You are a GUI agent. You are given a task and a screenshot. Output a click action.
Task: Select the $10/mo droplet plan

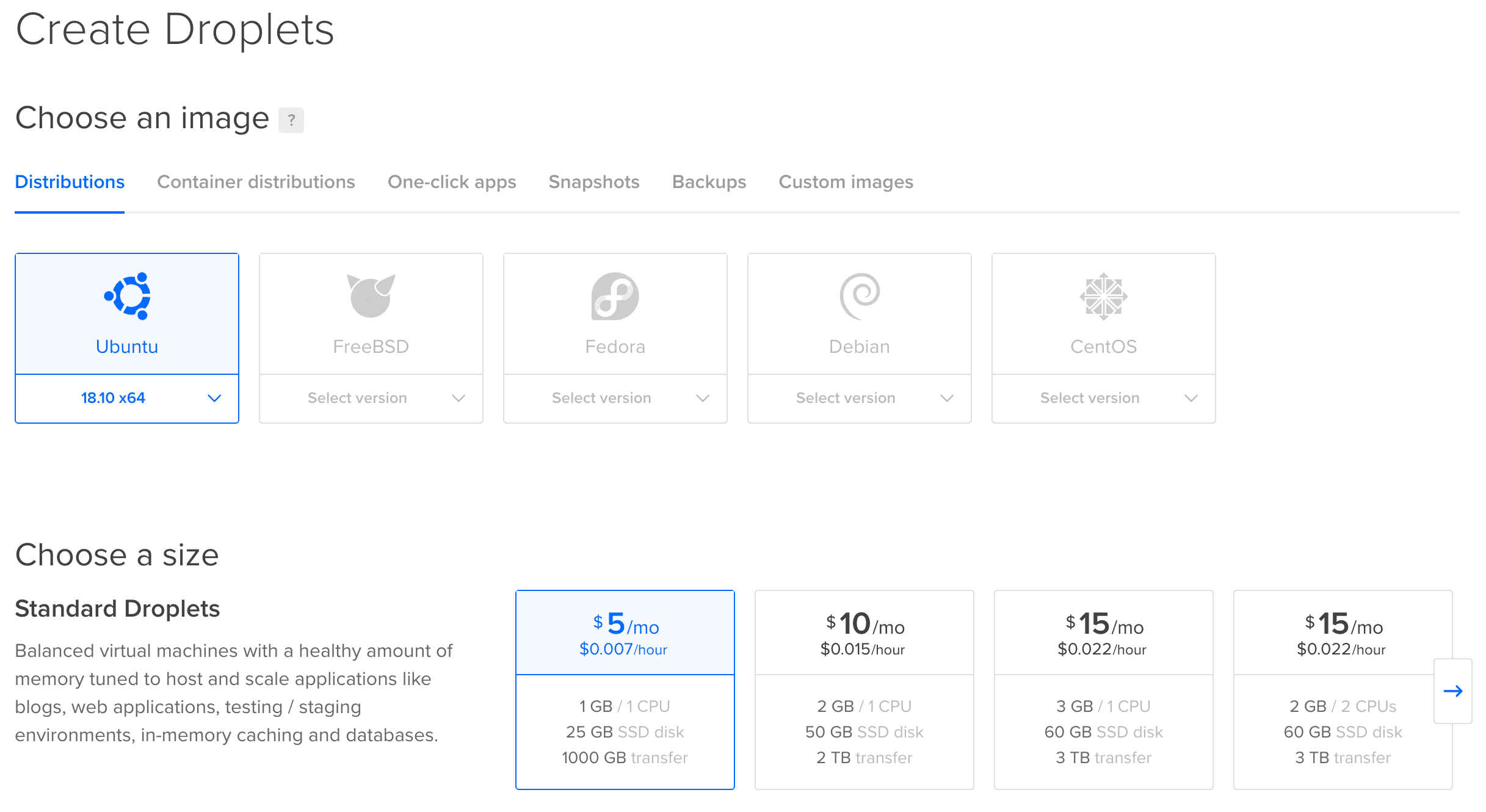click(864, 690)
